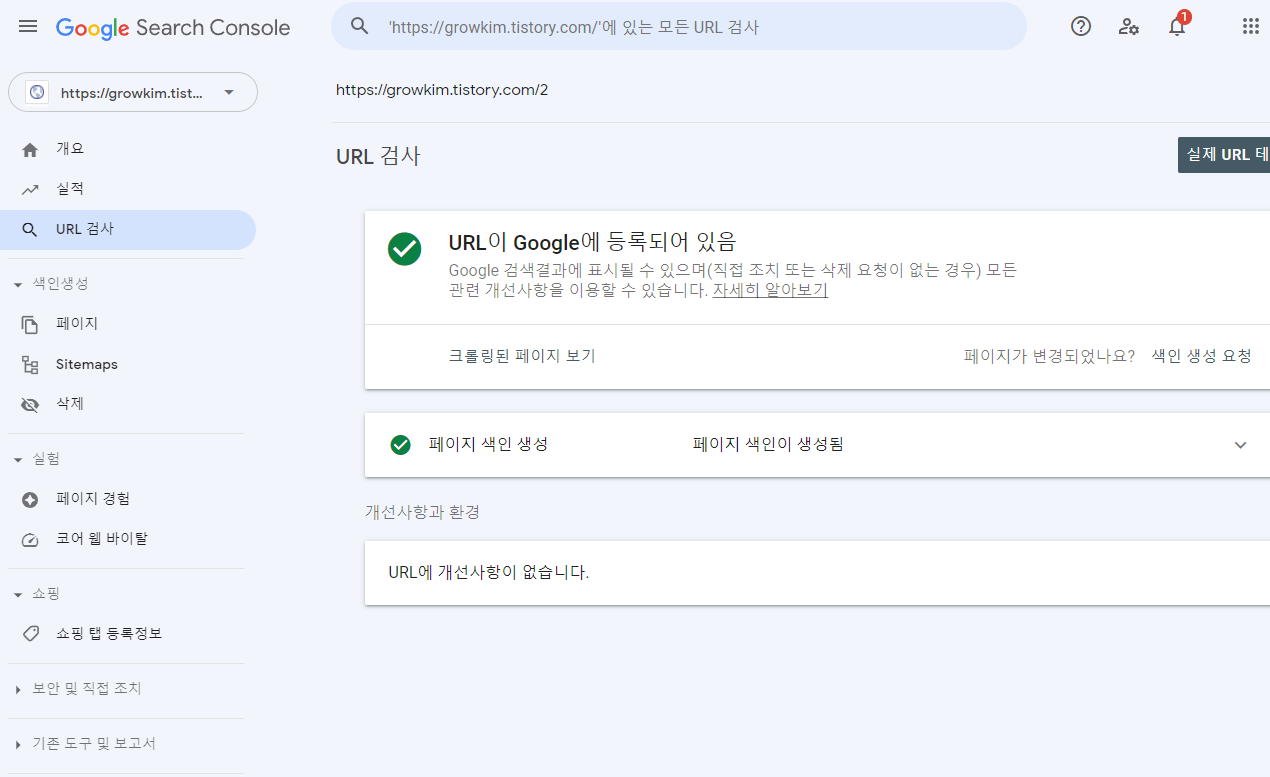Expand the 기존 도구 및 보고서 section
This screenshot has width=1270, height=777.
point(18,744)
